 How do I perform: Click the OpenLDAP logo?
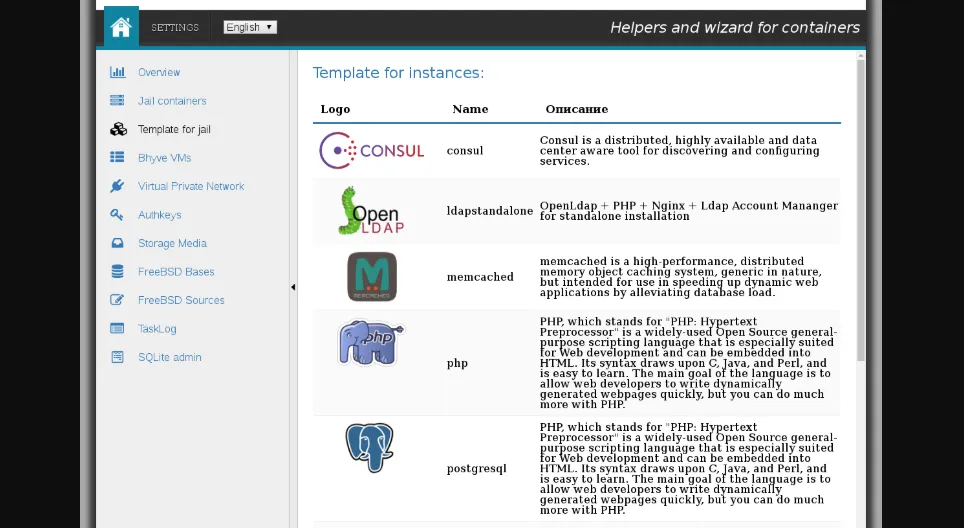click(371, 210)
